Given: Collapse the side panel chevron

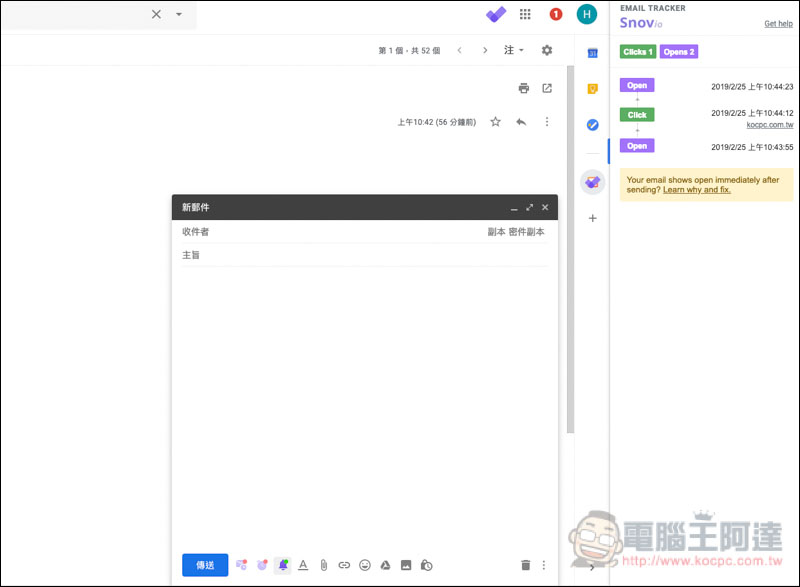Looking at the screenshot, I should [x=592, y=567].
